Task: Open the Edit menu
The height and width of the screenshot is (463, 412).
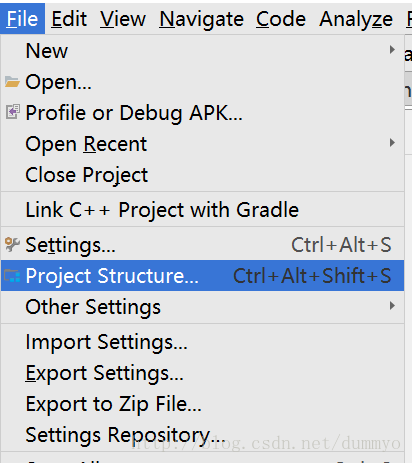Action: (x=69, y=19)
